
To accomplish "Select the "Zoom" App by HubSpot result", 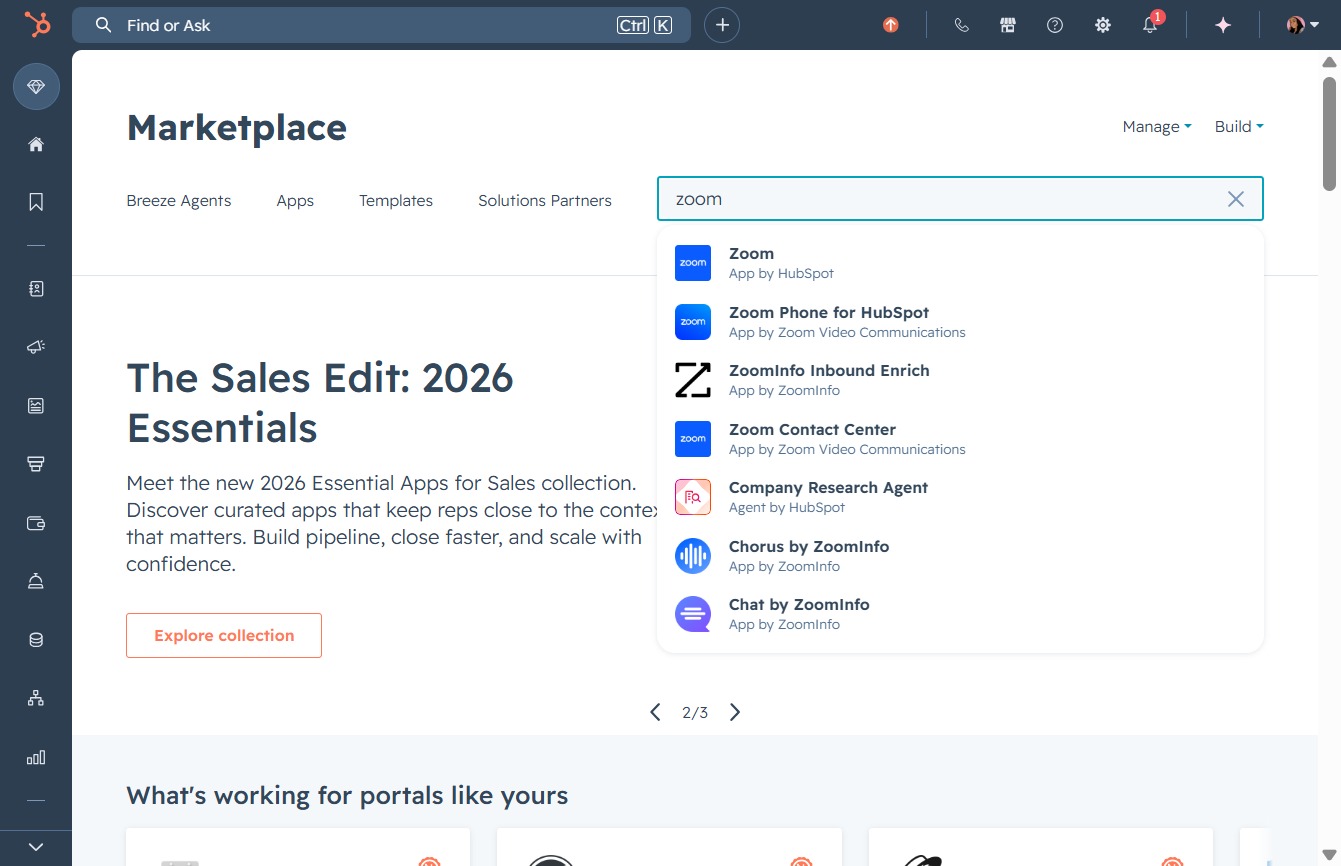I will tap(960, 263).
